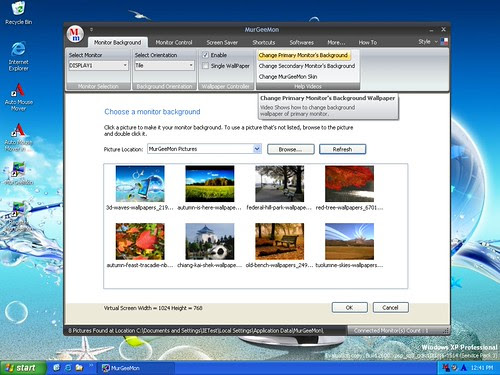Click the MurGeeMon system tray icon

pyautogui.click(x=446, y=368)
